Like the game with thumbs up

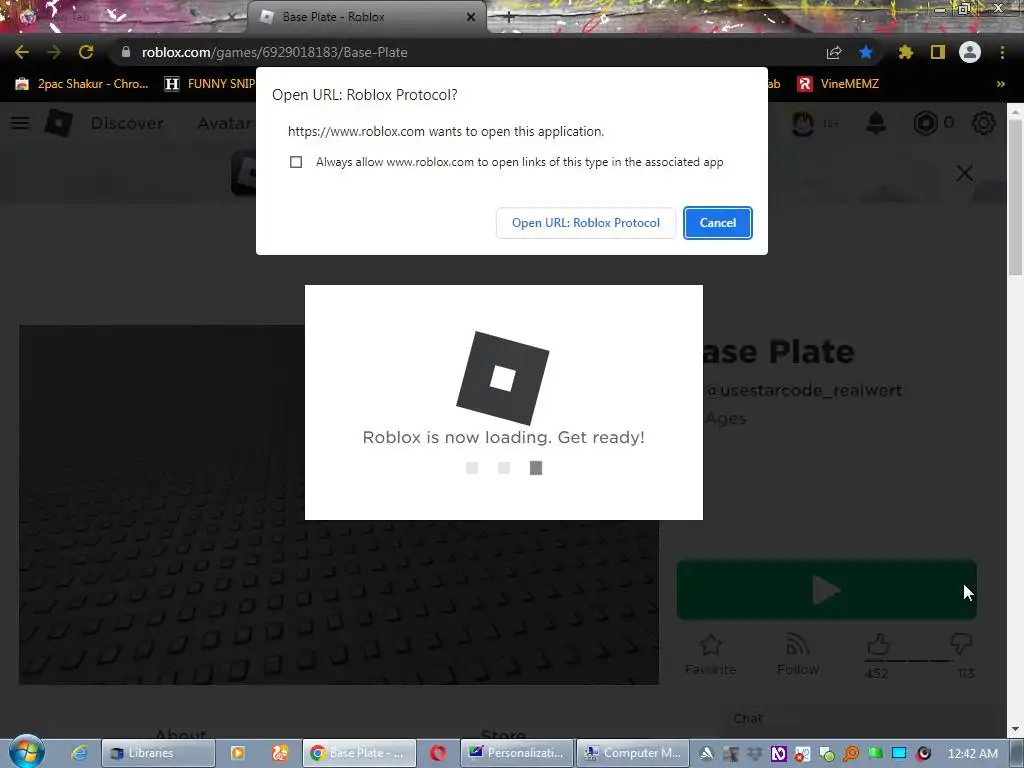pyautogui.click(x=878, y=645)
